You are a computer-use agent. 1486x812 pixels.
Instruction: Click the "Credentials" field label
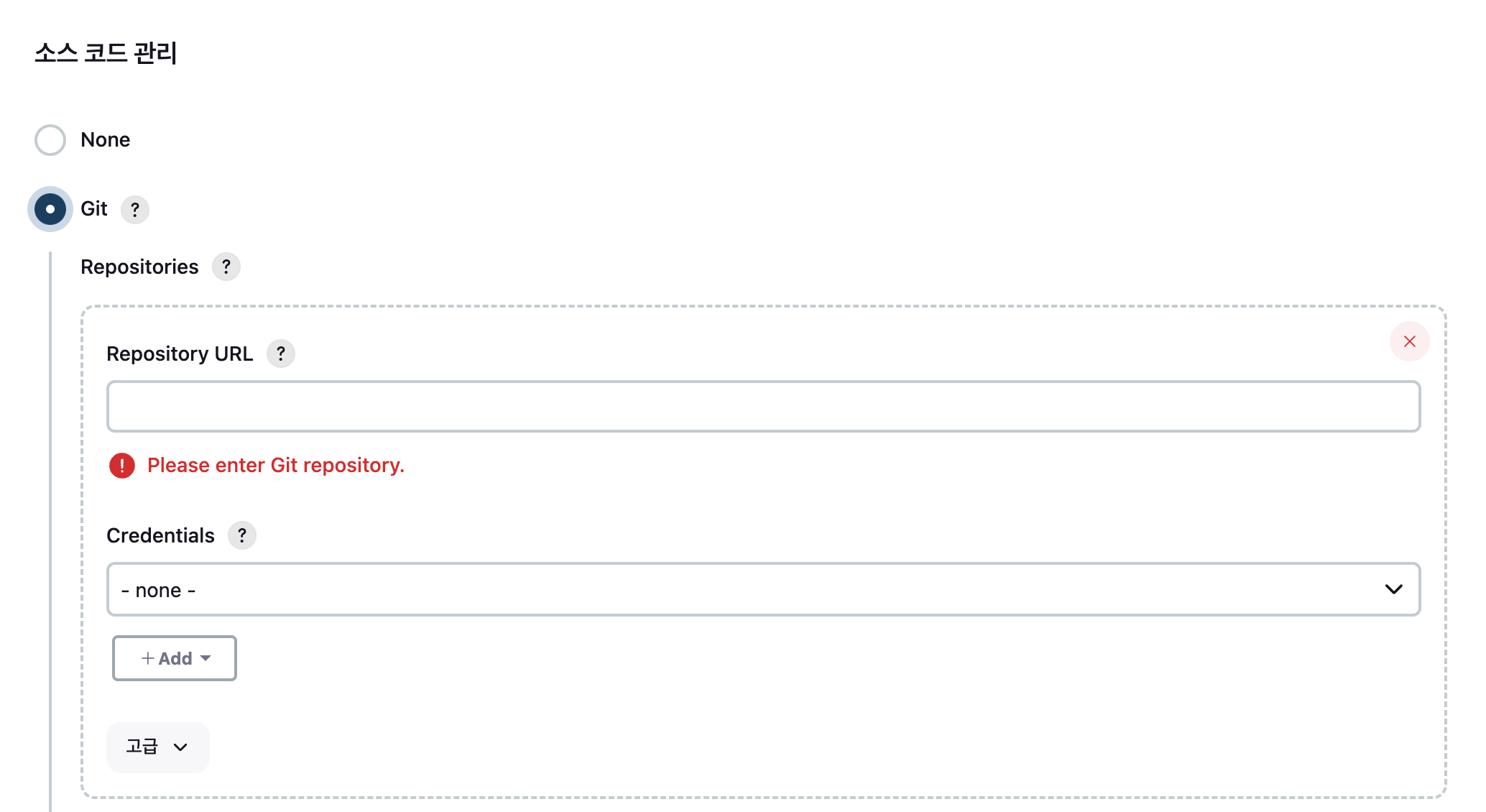pos(160,535)
